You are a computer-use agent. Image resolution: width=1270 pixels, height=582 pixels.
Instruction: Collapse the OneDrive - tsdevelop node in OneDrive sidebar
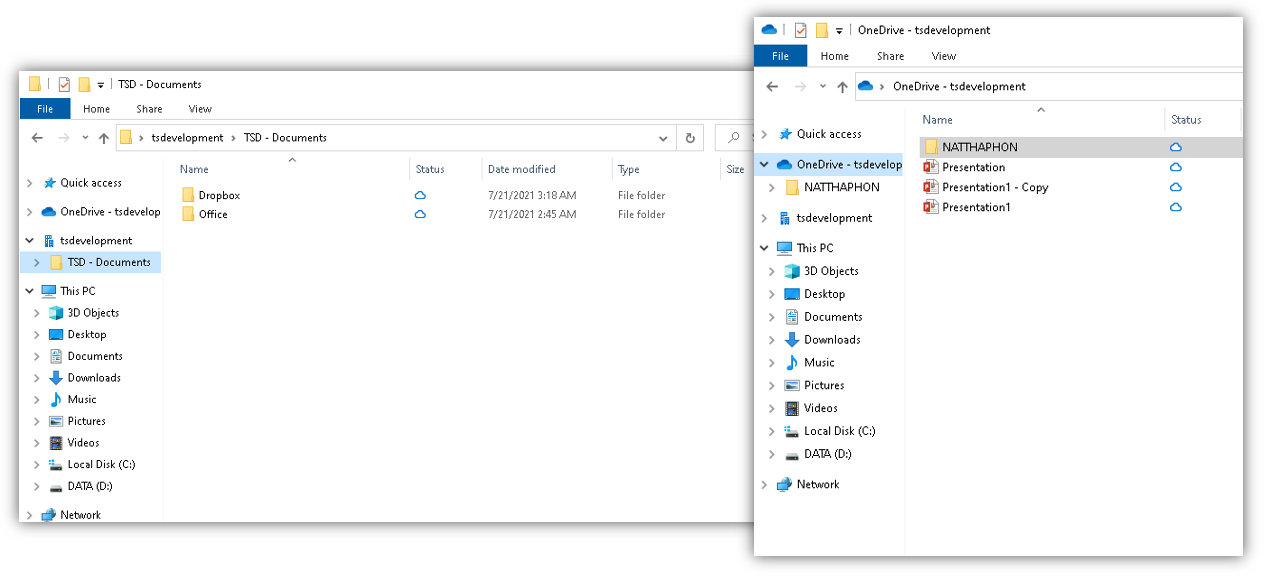tap(764, 164)
